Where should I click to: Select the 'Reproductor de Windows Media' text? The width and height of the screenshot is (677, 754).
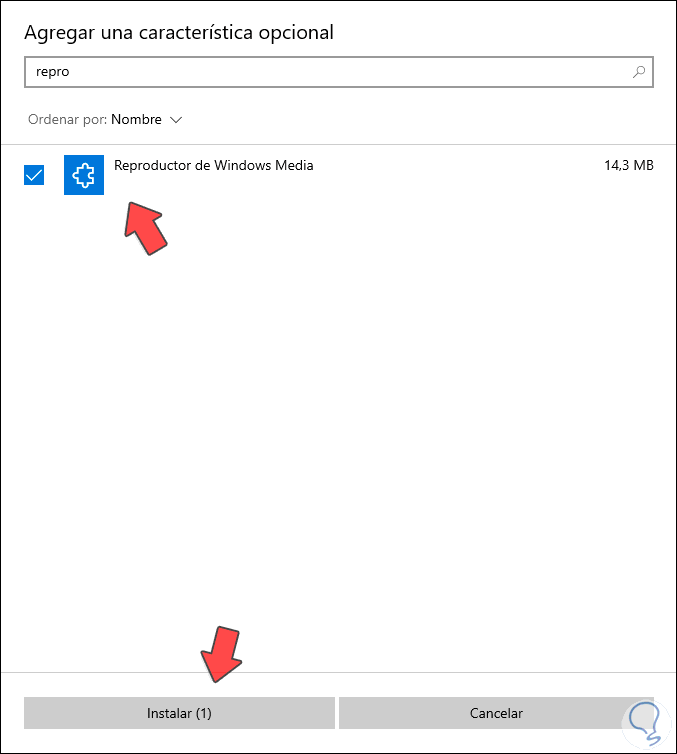pos(213,165)
